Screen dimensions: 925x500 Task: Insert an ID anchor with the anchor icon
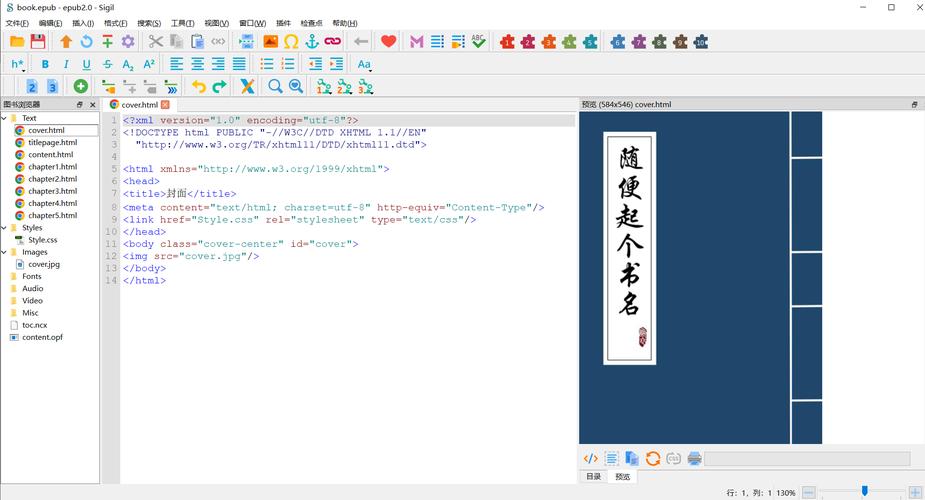(311, 41)
